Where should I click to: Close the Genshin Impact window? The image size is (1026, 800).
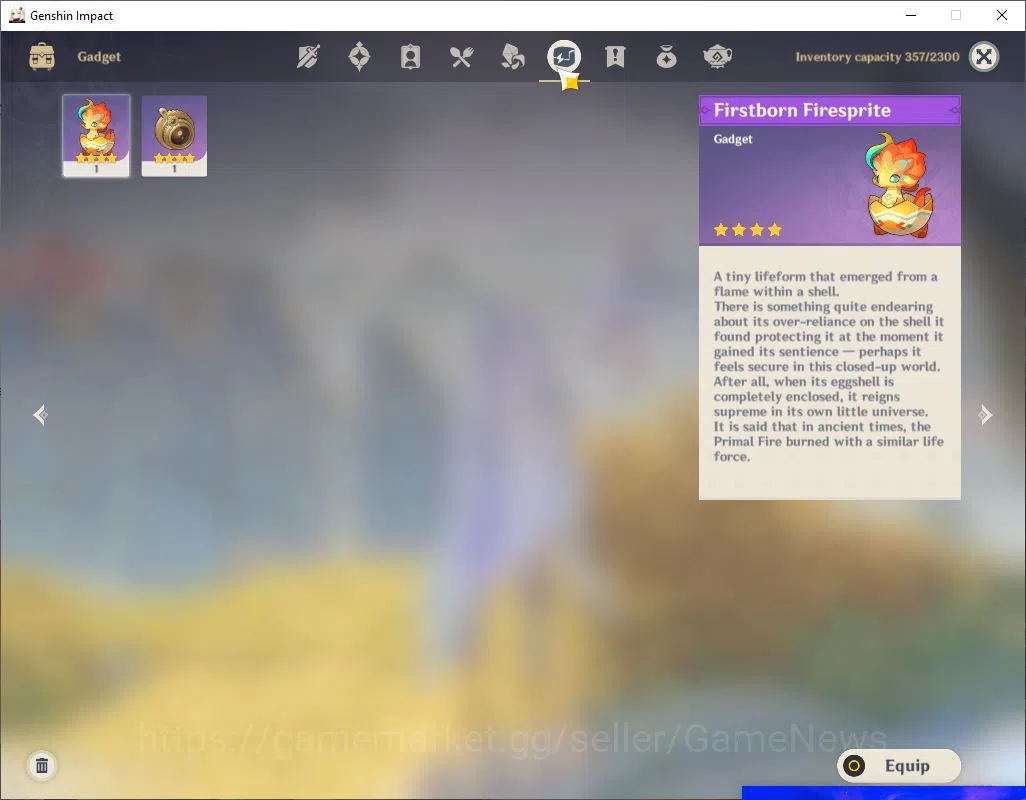(x=1001, y=15)
